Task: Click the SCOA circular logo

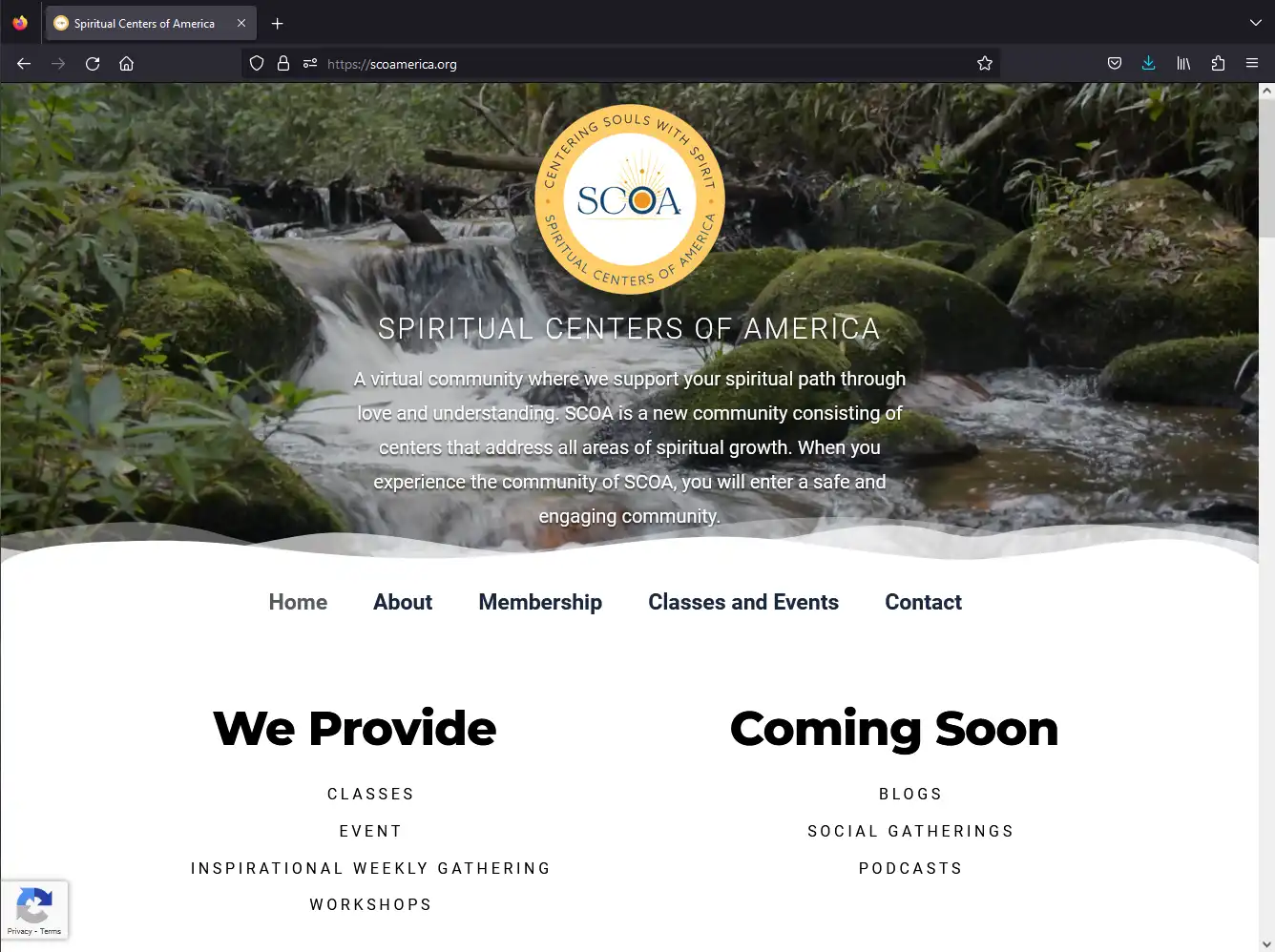Action: click(630, 199)
